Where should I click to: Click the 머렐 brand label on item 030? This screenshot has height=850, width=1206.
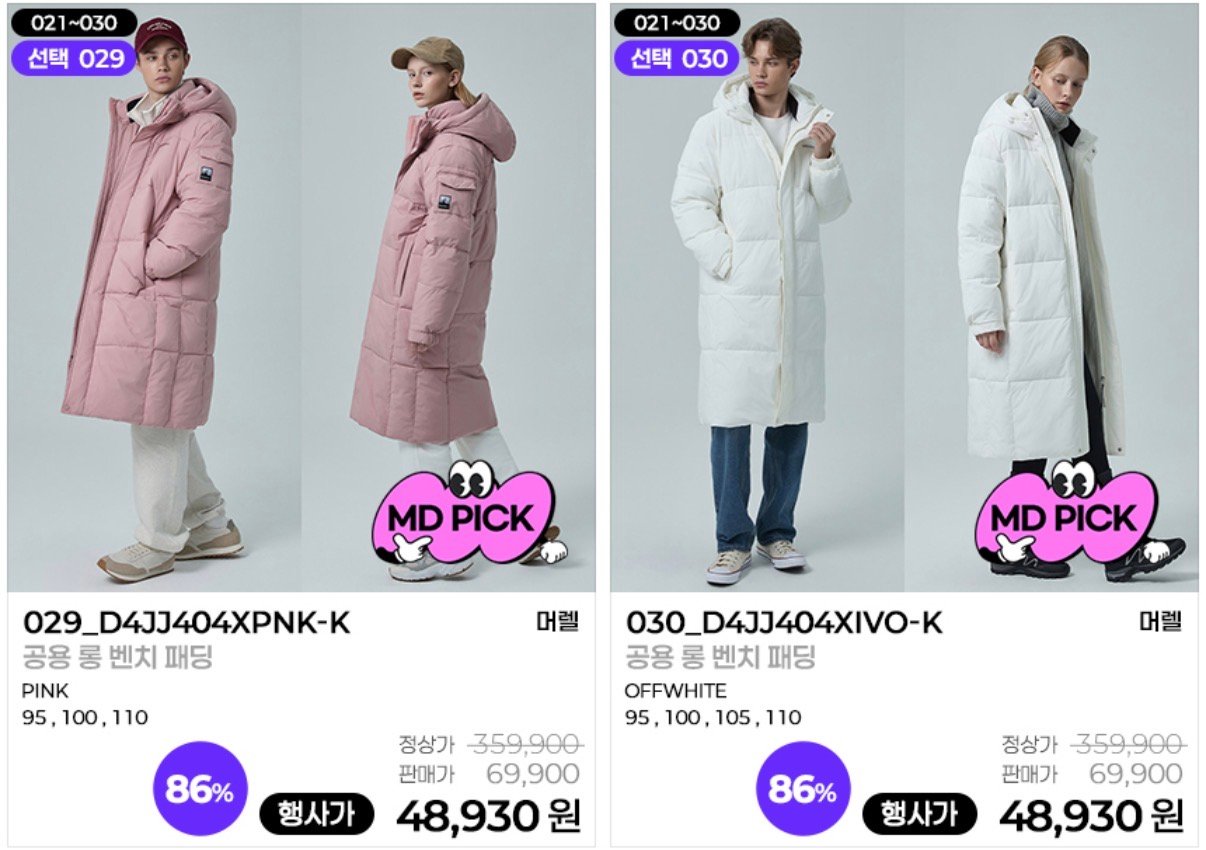pos(1160,622)
